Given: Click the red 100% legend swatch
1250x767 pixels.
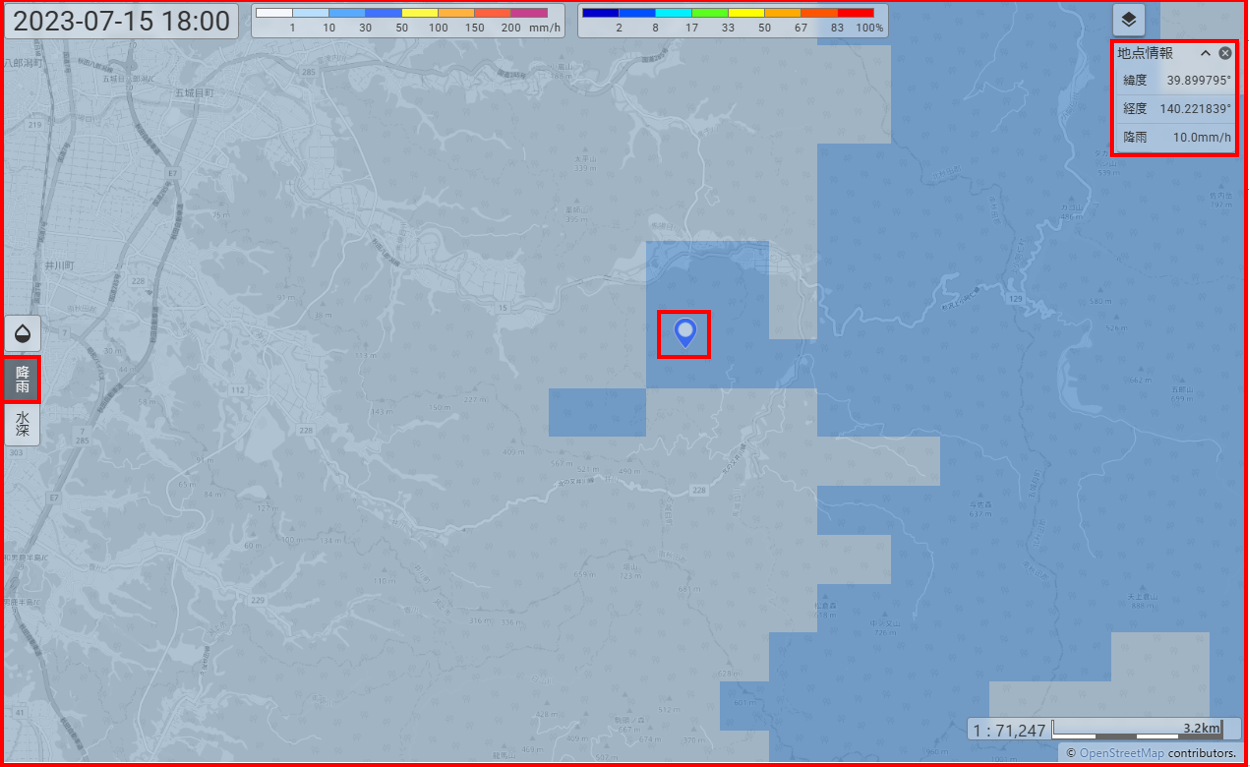Looking at the screenshot, I should click(855, 13).
